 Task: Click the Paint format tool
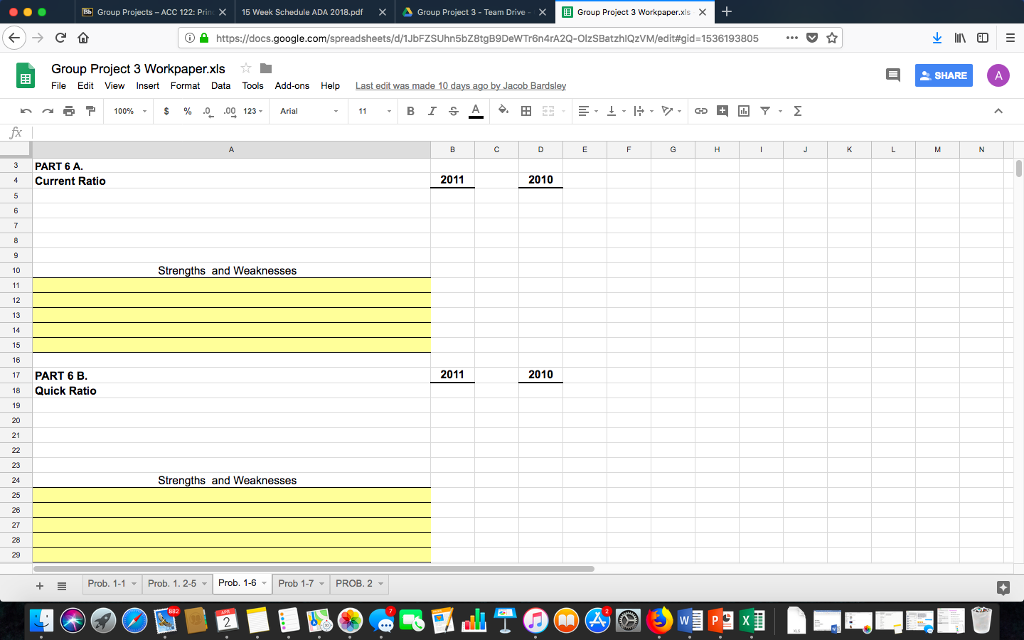[91, 111]
